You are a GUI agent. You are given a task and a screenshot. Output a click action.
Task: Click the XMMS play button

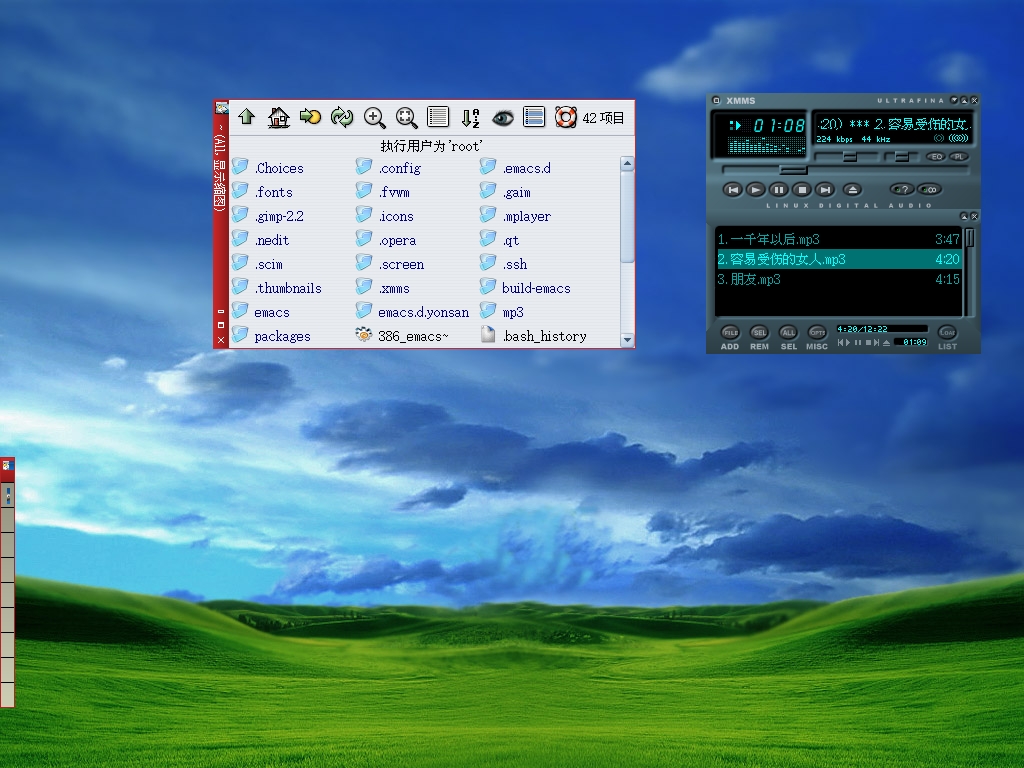756,189
